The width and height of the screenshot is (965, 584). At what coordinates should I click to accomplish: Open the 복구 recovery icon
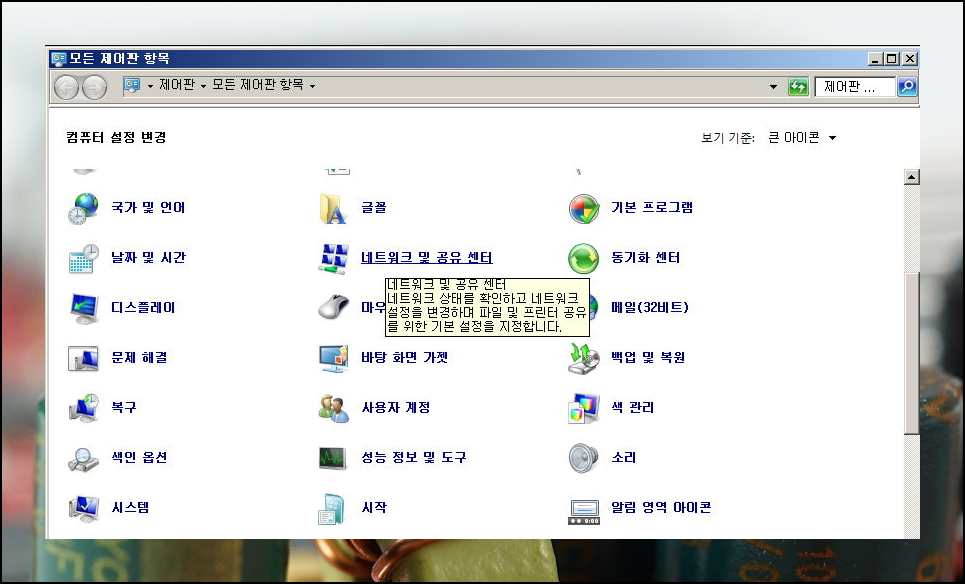click(x=83, y=408)
